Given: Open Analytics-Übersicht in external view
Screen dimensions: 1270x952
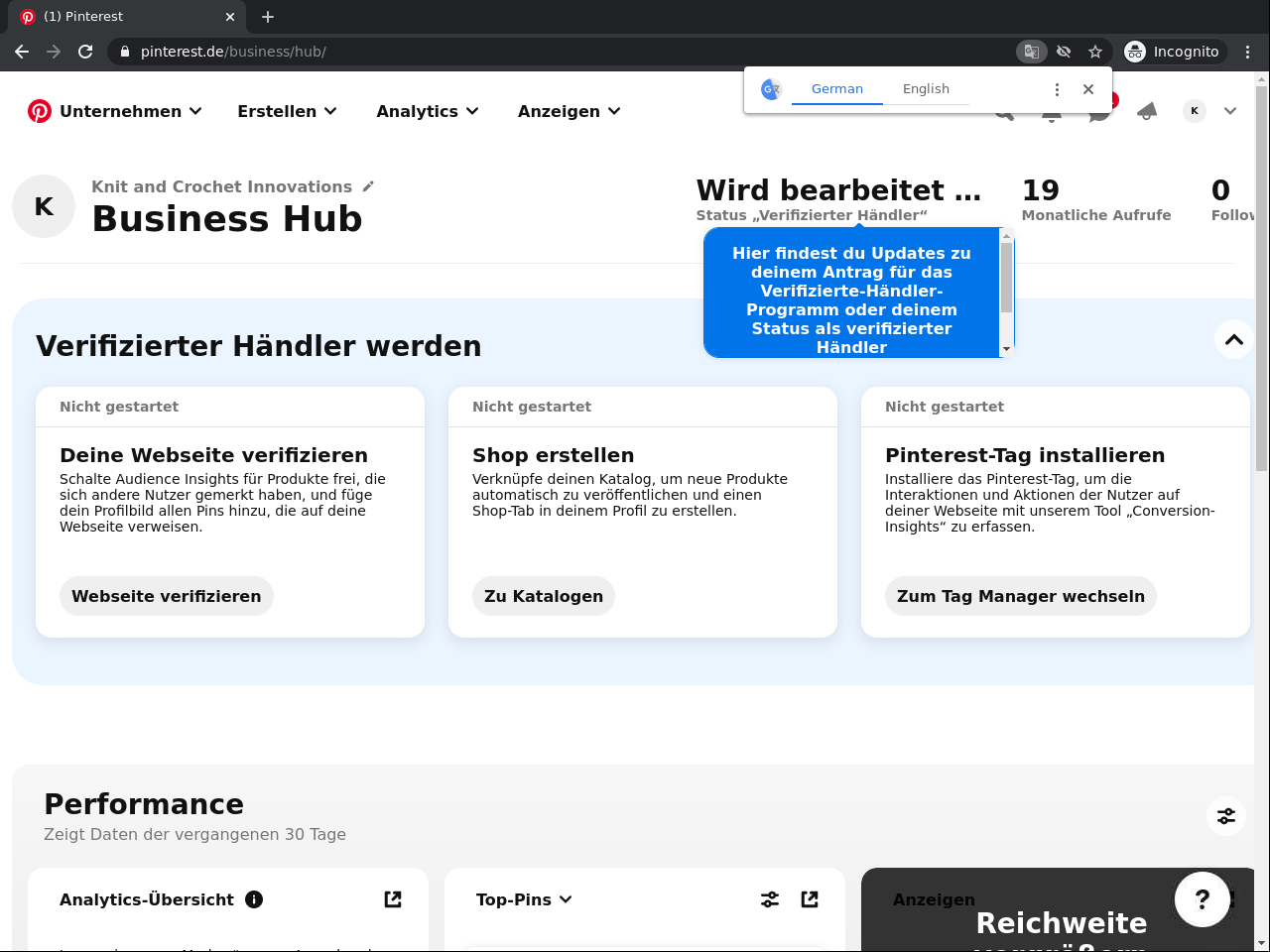Looking at the screenshot, I should (x=393, y=899).
